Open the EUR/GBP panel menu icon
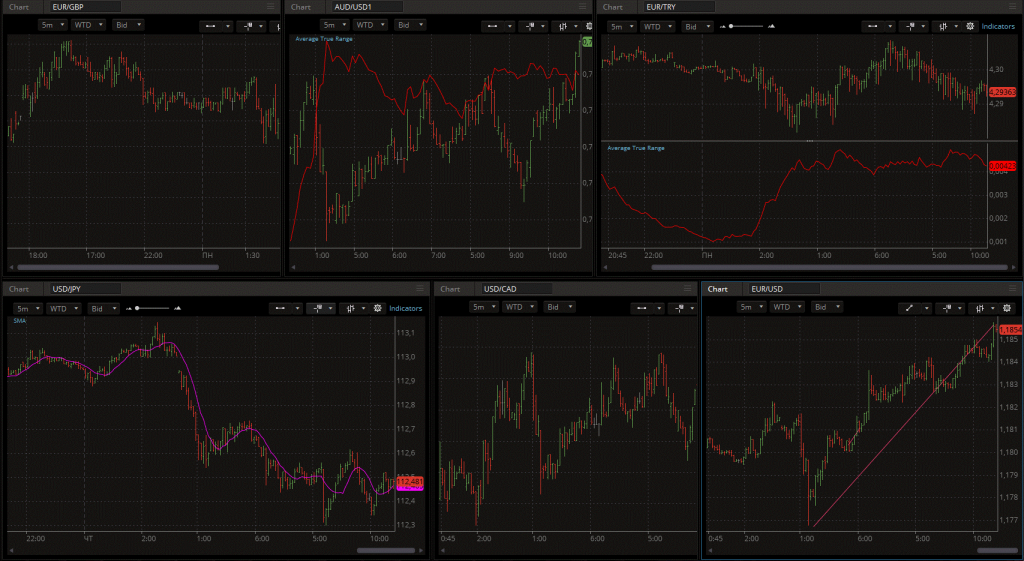 tap(271, 7)
